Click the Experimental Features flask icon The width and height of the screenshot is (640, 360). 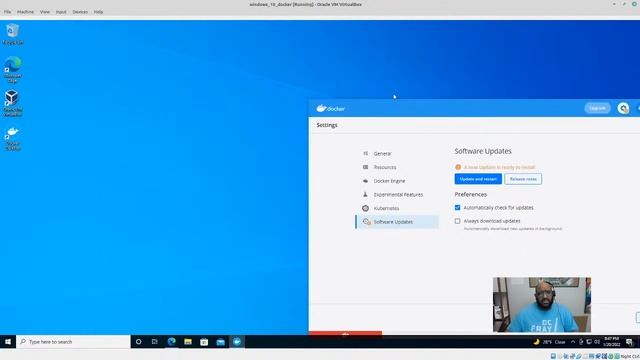click(x=365, y=194)
